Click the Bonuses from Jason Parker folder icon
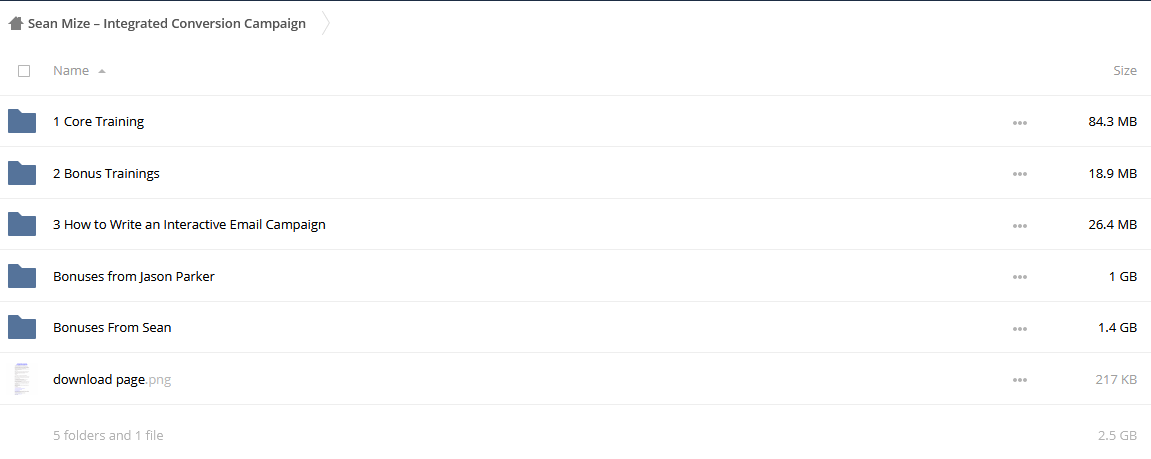The image size is (1151, 459). [x=22, y=276]
